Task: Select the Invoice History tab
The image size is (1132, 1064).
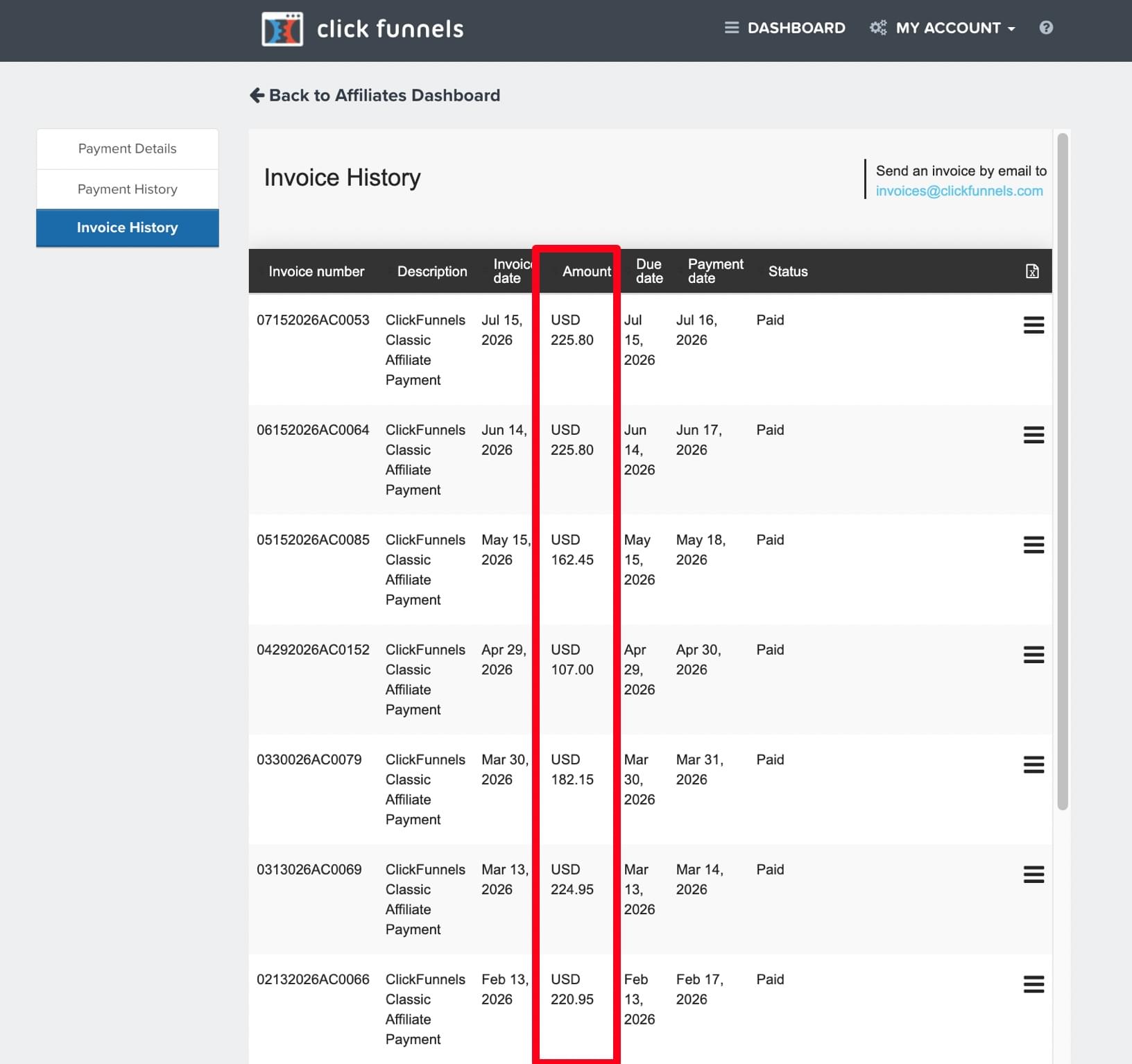Action: 128,228
